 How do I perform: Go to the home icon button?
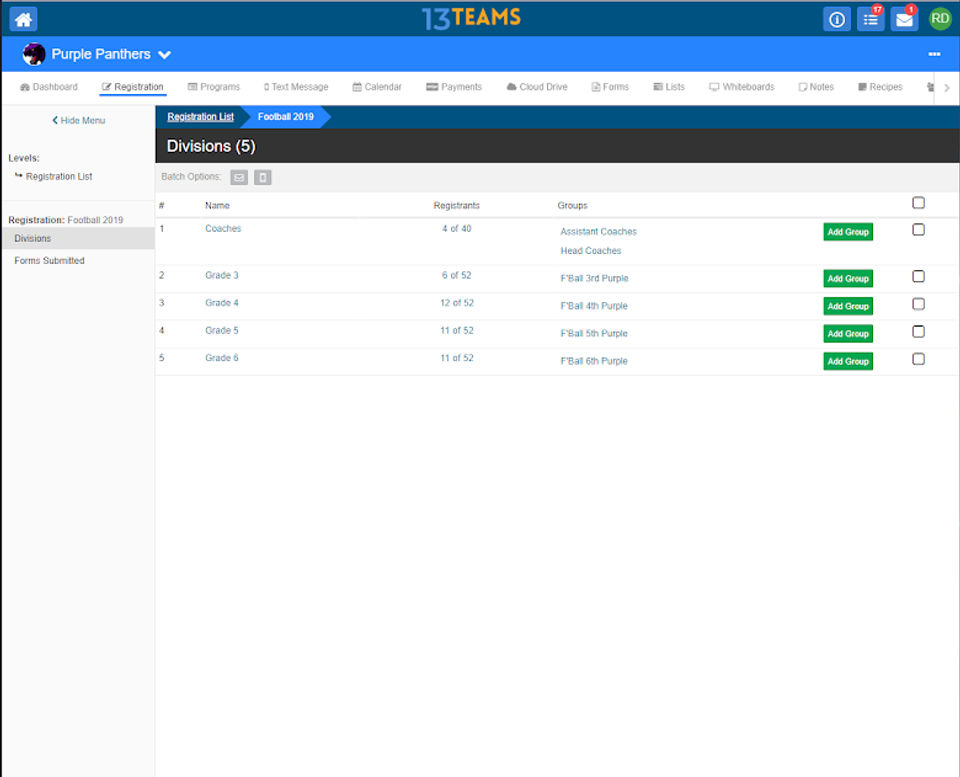(x=23, y=20)
